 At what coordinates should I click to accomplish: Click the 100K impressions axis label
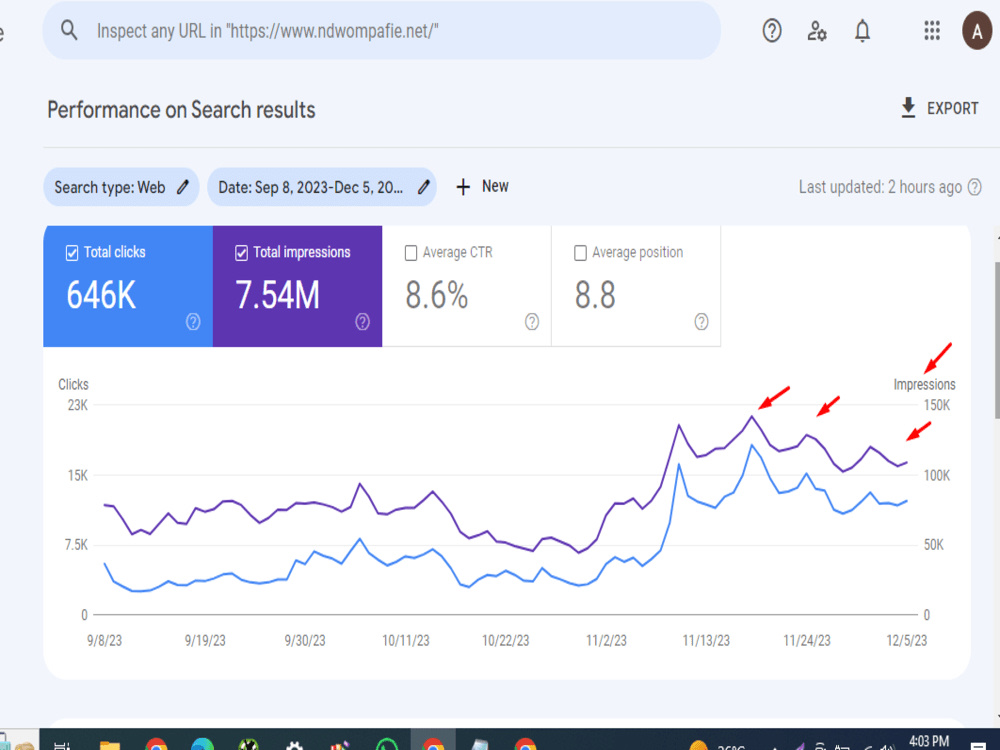pyautogui.click(x=937, y=475)
